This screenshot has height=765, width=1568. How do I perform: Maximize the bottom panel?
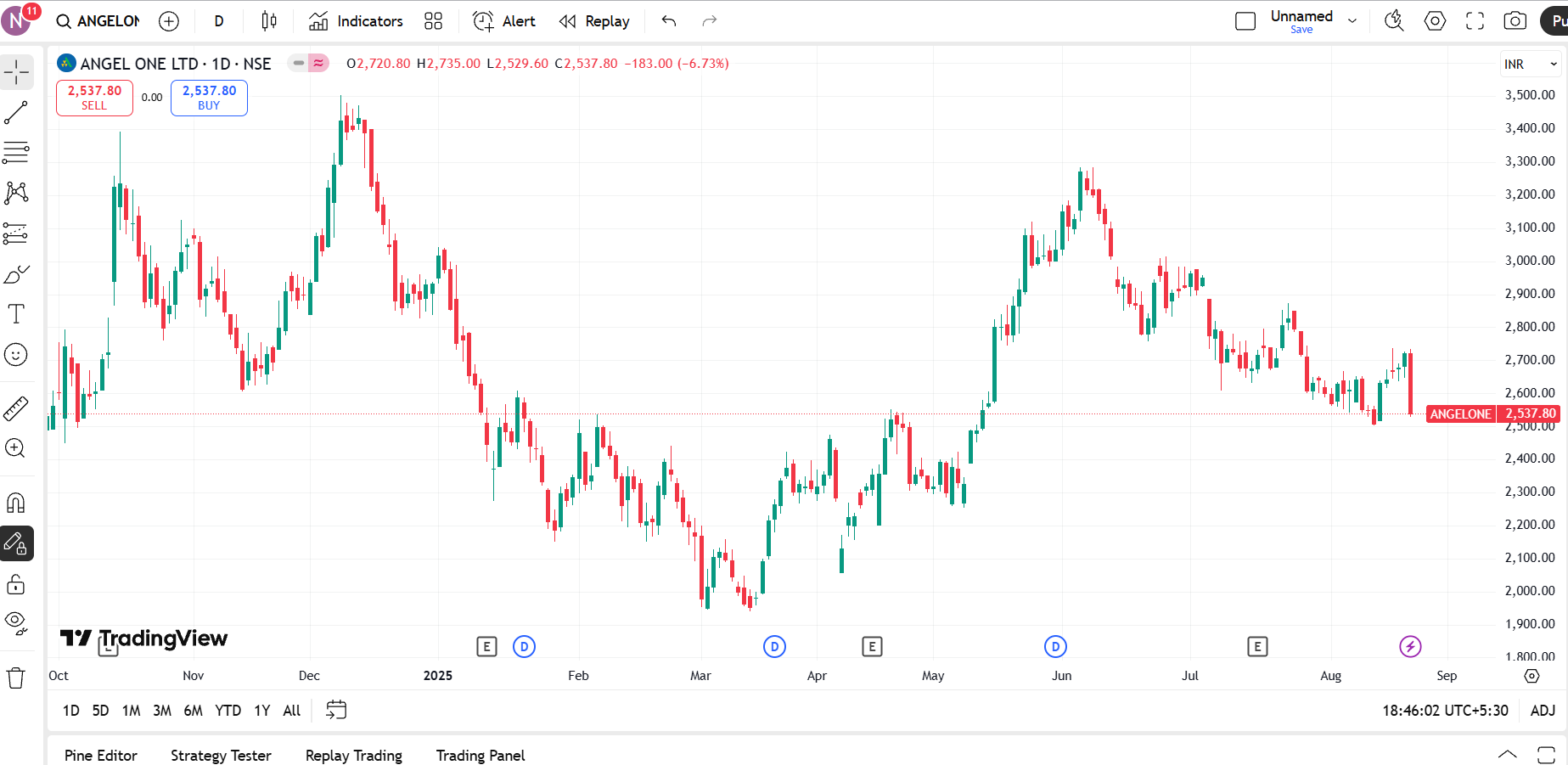(1547, 754)
